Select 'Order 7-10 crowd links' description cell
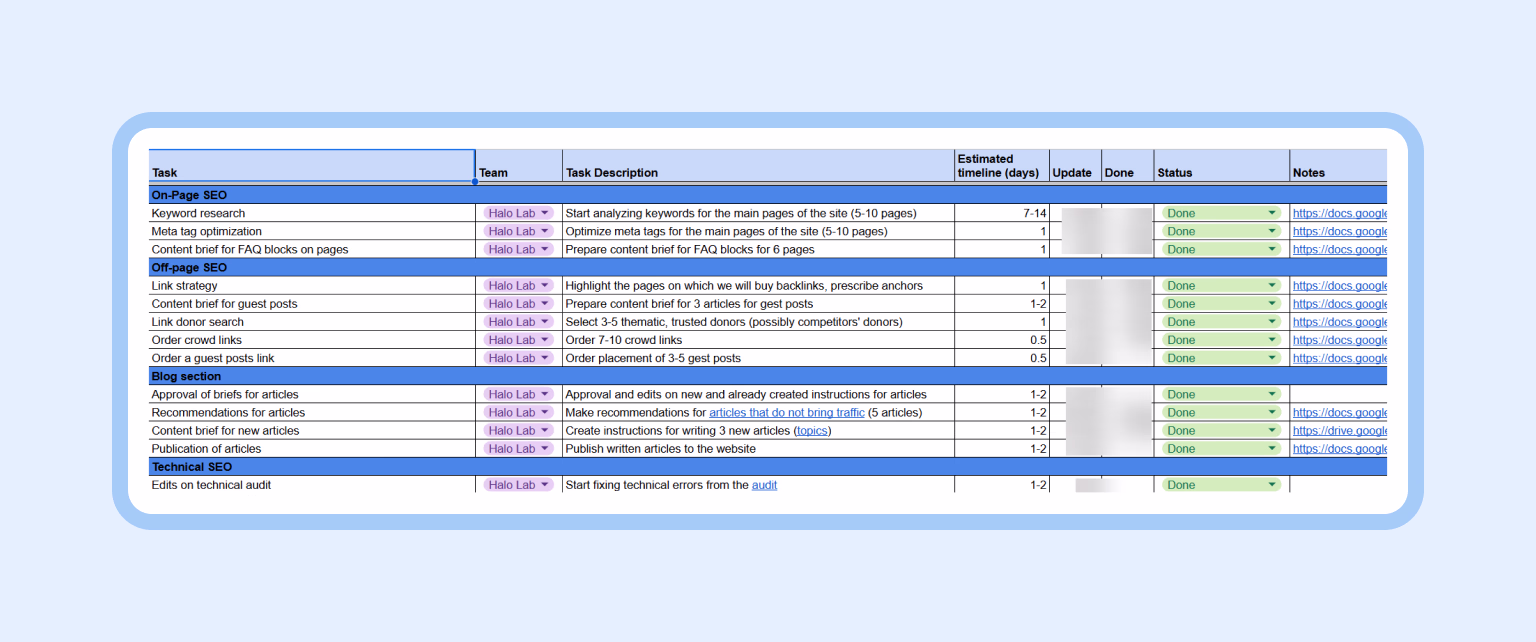This screenshot has width=1536, height=642. 758,340
